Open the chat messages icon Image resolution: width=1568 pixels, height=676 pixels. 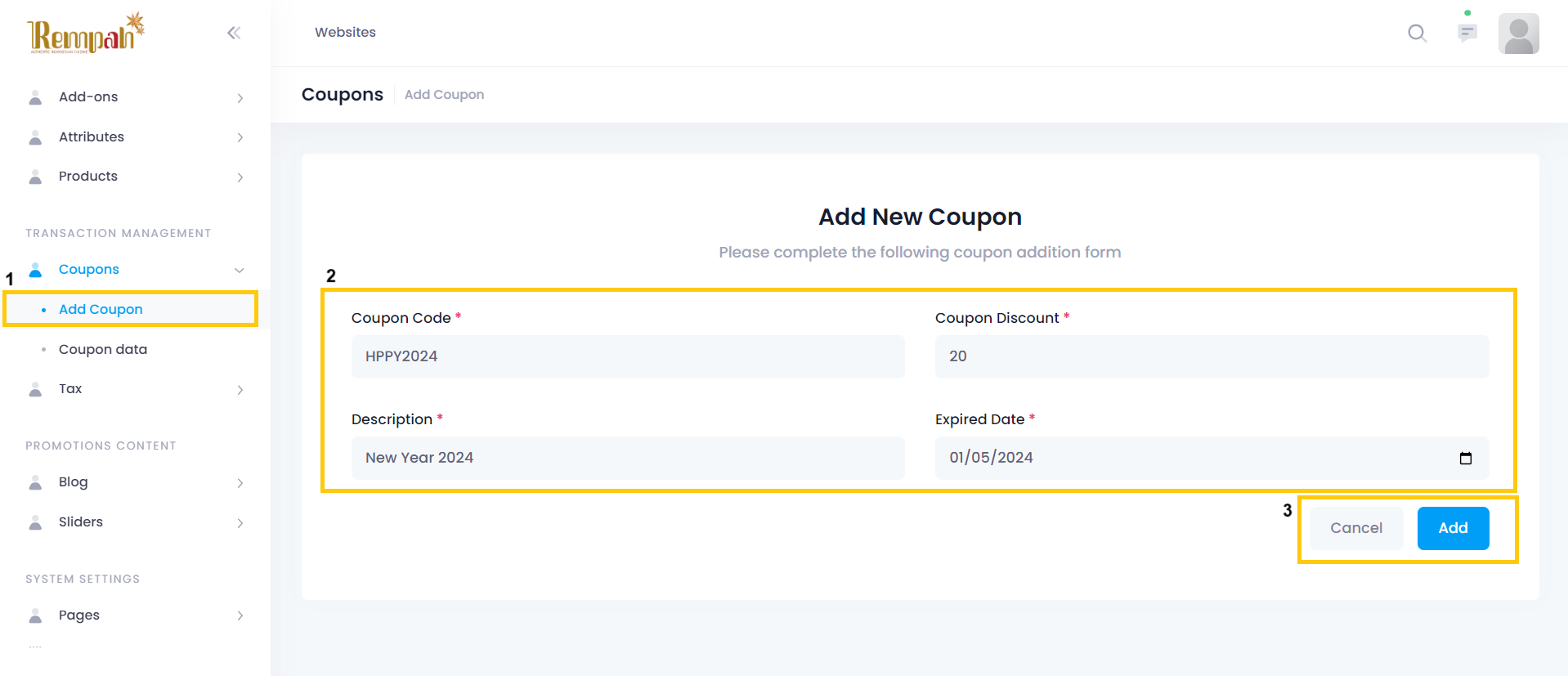[x=1467, y=33]
